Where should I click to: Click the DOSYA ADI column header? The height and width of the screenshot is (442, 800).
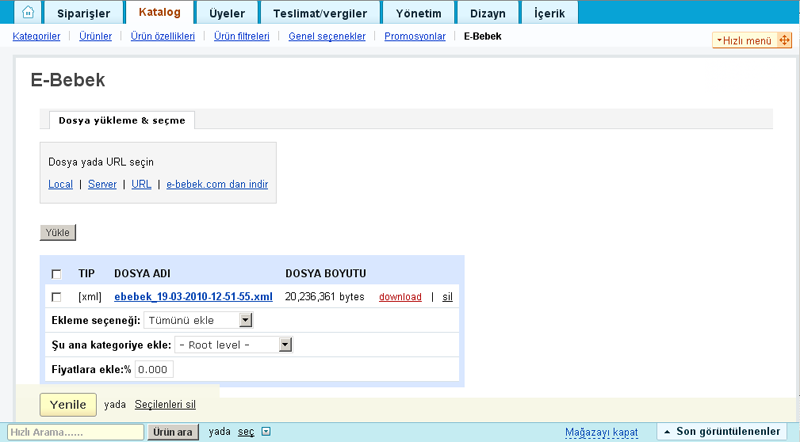point(142,274)
